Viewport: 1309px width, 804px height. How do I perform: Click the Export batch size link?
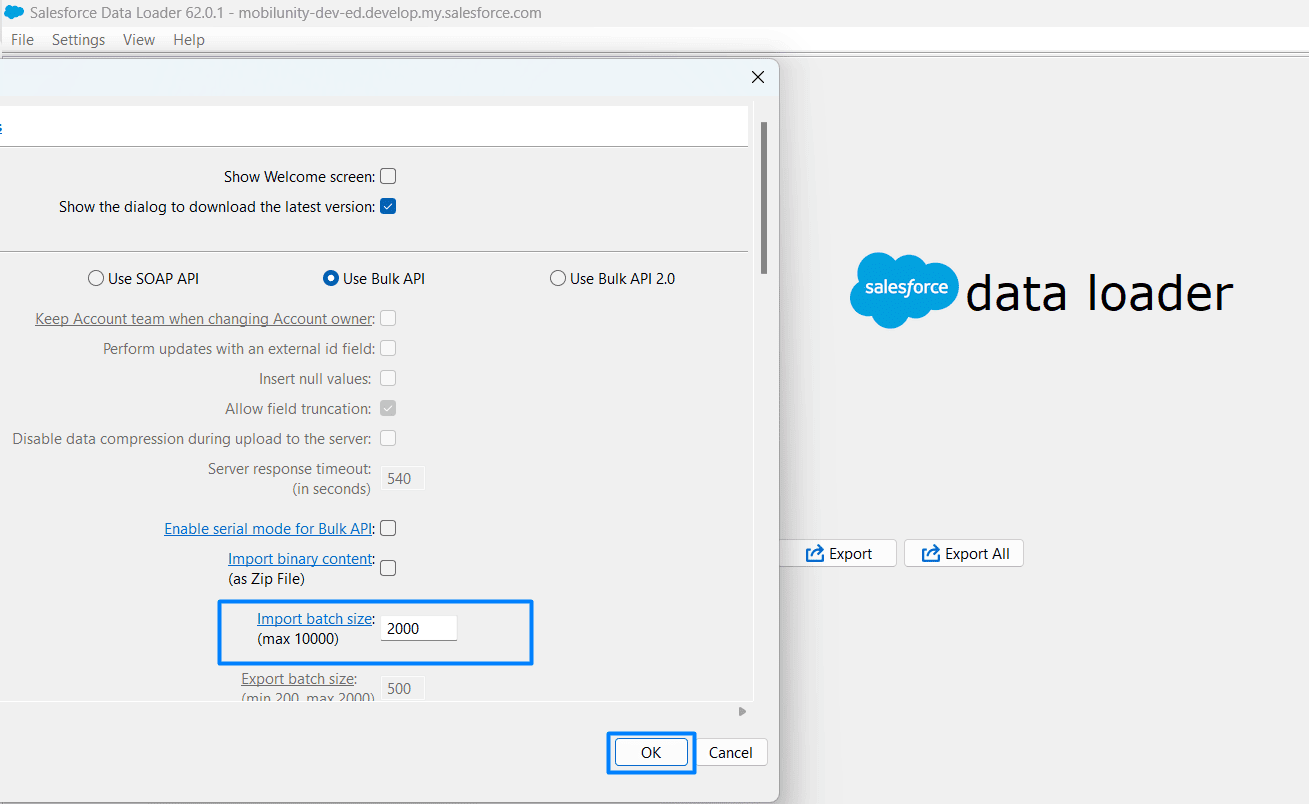point(298,679)
